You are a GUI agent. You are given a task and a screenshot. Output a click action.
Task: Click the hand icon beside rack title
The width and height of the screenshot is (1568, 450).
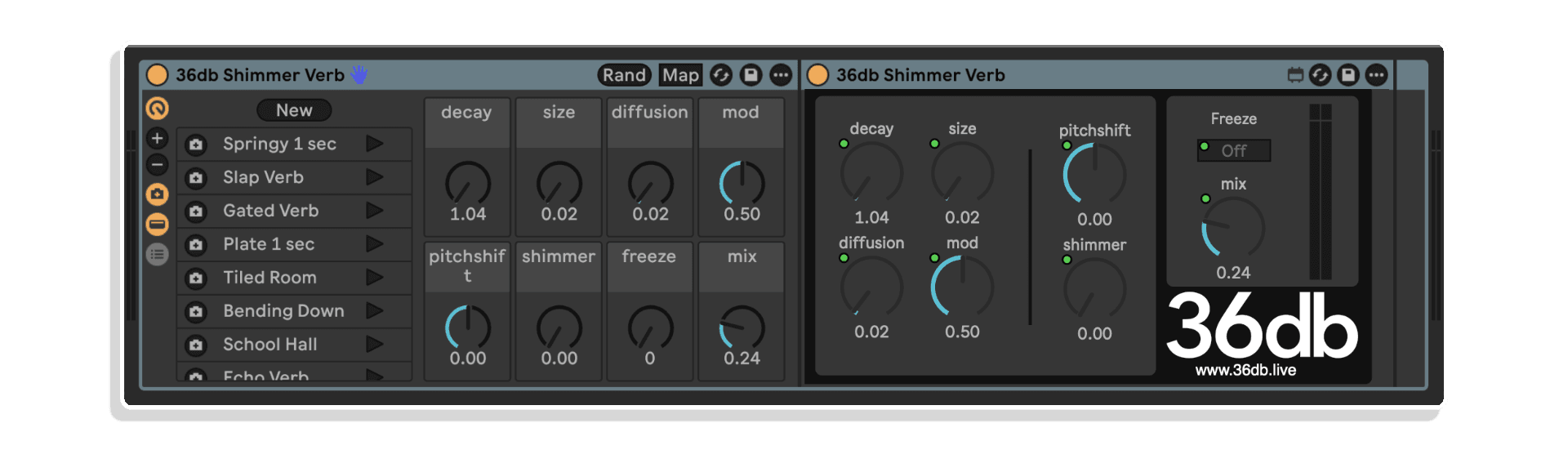point(359,75)
